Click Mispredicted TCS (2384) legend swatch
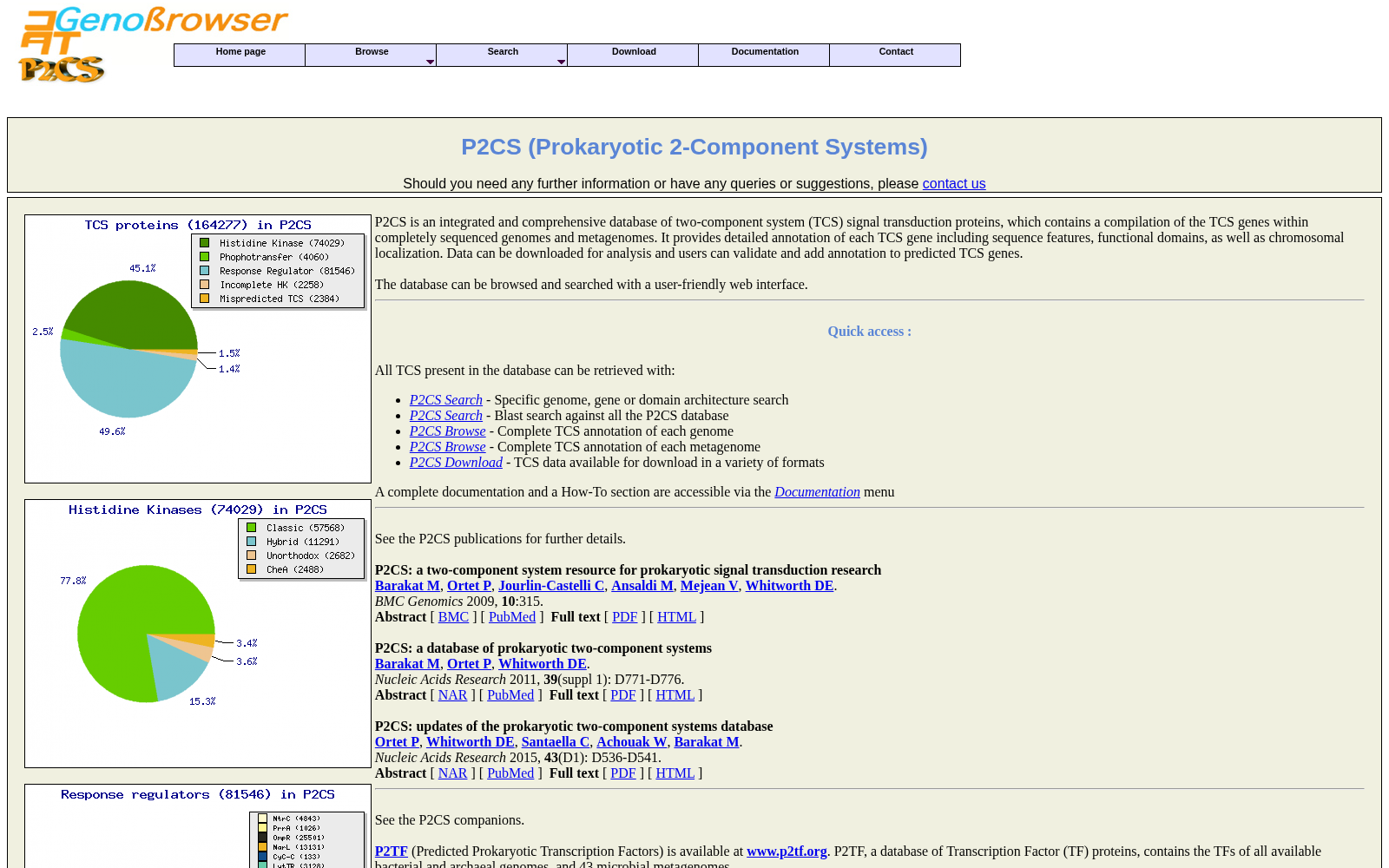Screen dimensions: 1389x868 click(205, 299)
